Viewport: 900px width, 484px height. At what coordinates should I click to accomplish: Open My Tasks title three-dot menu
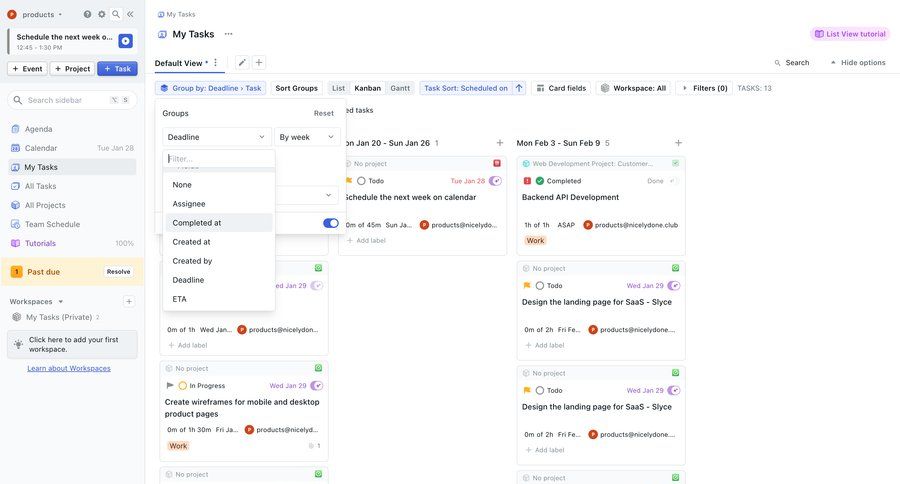coord(228,34)
